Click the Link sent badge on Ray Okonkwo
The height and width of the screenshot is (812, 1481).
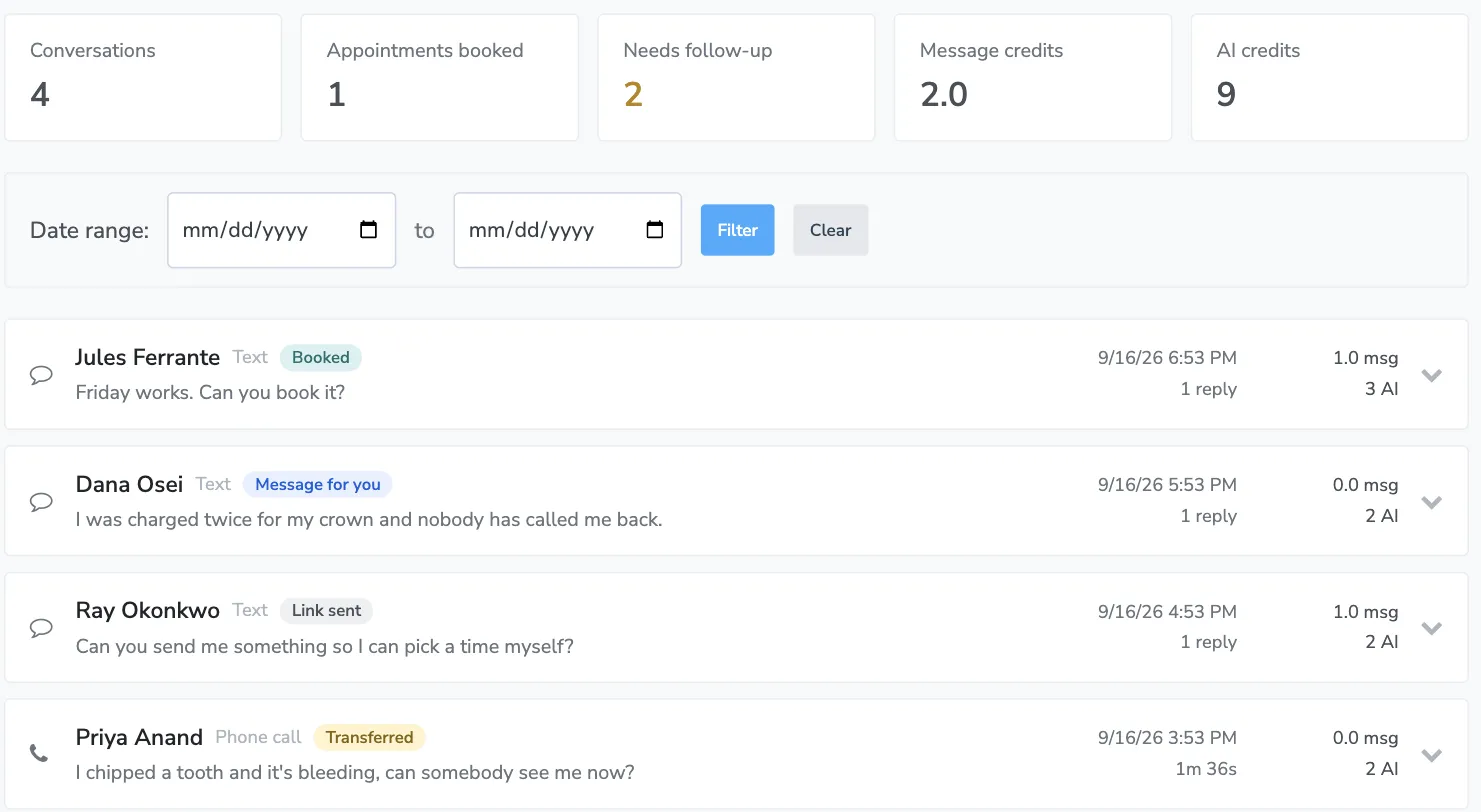[x=326, y=610]
